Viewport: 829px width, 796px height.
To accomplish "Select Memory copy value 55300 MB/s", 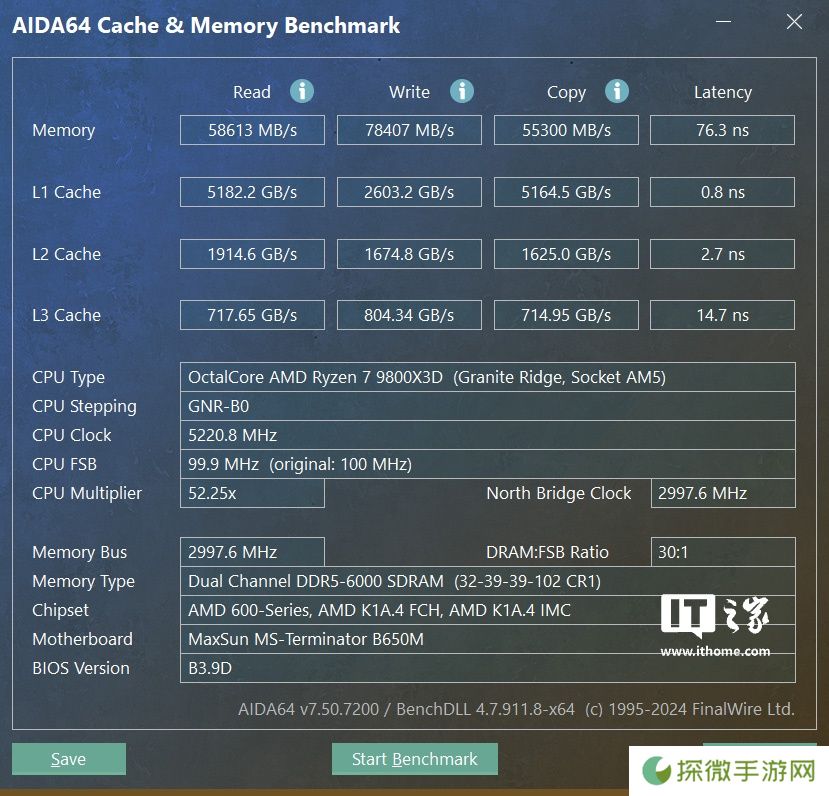I will point(566,130).
